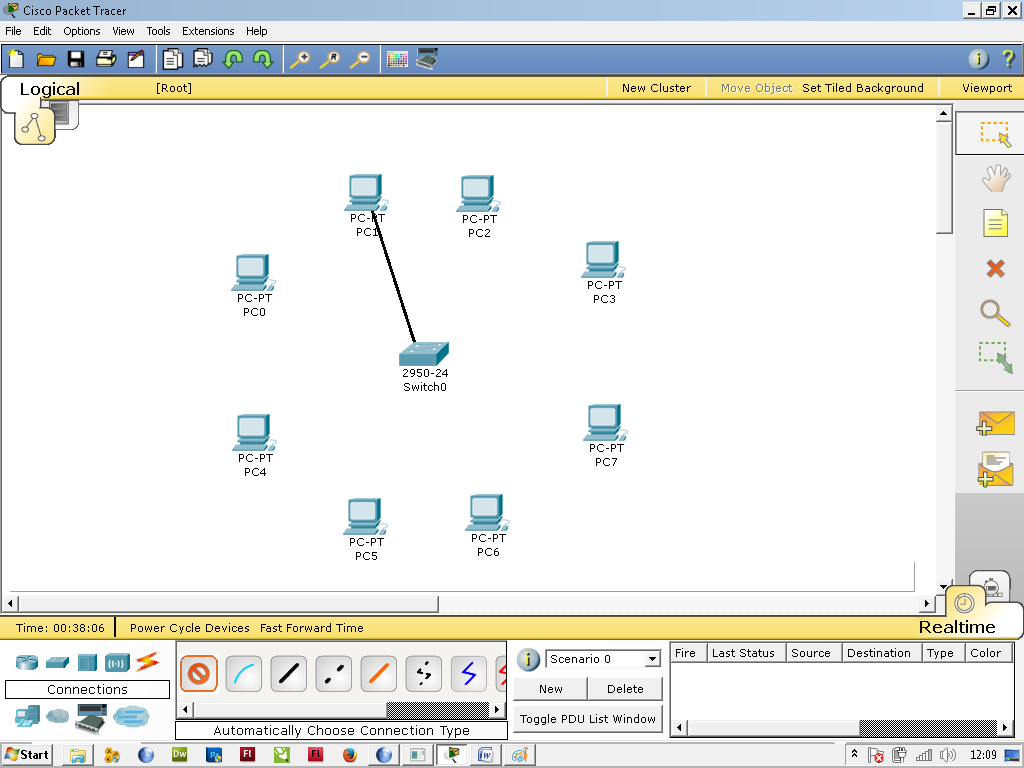This screenshot has width=1024, height=768.
Task: Click the Toggle PDU List Window button
Action: pos(587,718)
